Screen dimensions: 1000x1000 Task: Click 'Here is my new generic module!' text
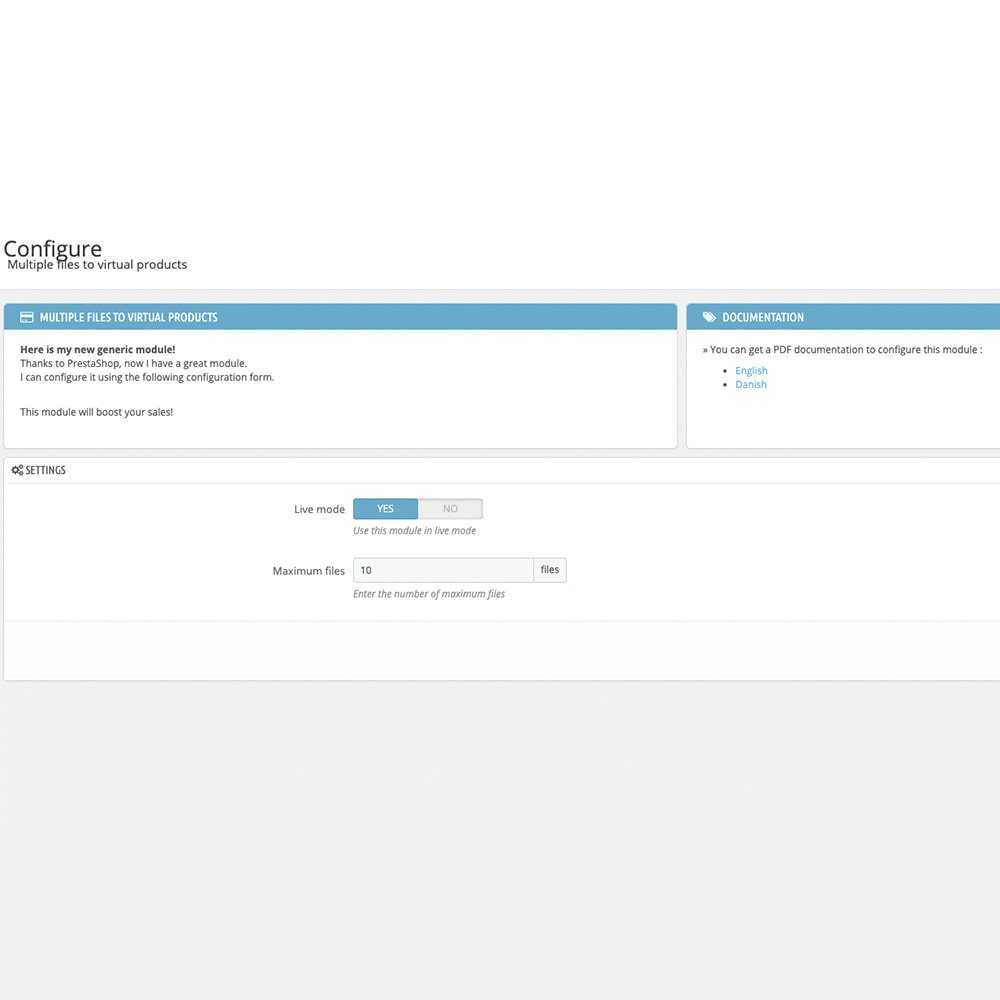pyautogui.click(x=98, y=349)
